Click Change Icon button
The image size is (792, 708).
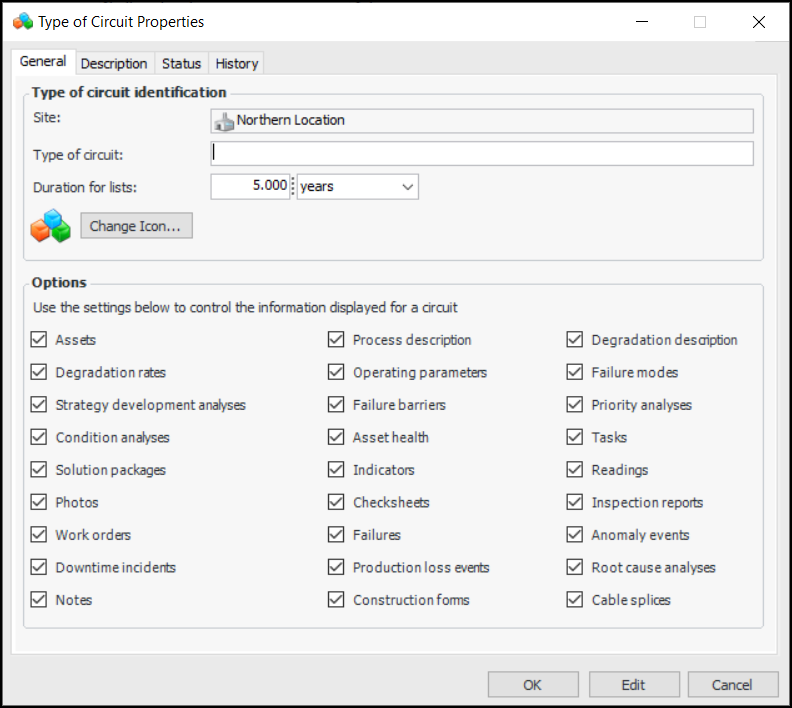coord(136,226)
